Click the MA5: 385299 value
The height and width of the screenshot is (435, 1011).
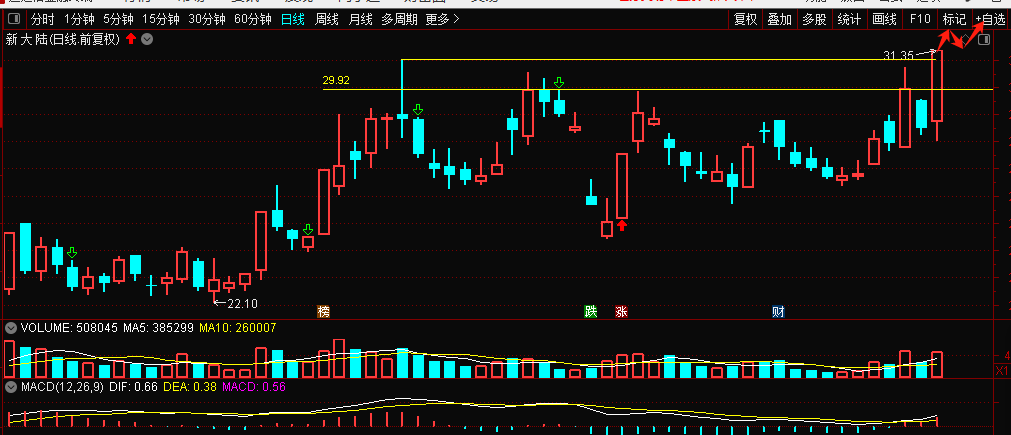point(157,328)
